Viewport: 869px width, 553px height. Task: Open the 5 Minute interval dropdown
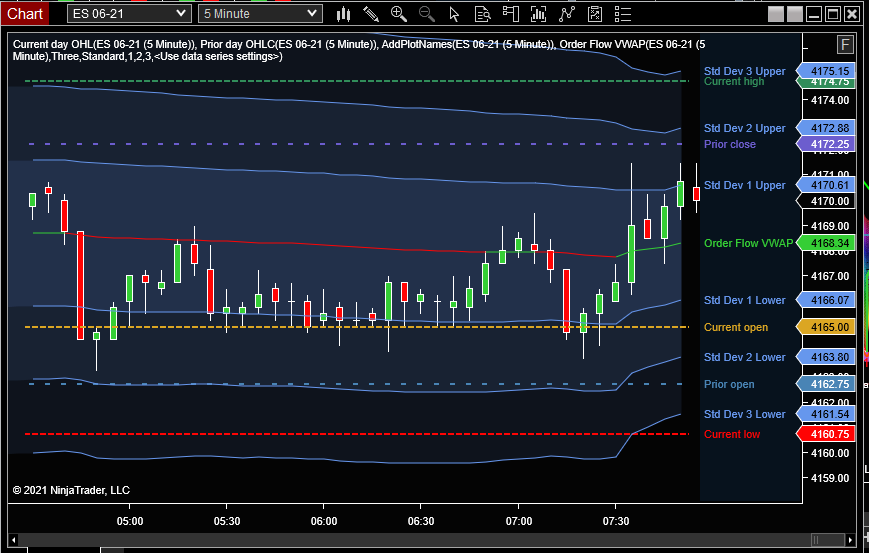(x=260, y=14)
